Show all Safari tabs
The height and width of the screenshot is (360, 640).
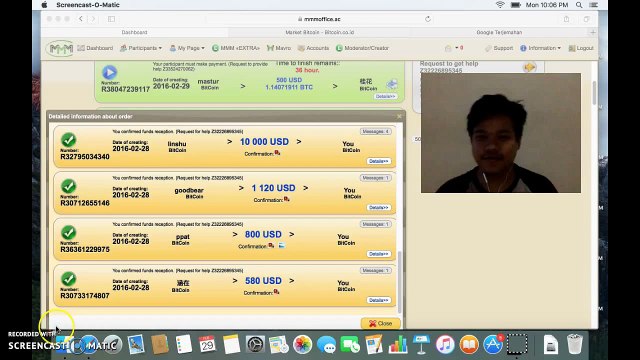pyautogui.click(x=587, y=19)
